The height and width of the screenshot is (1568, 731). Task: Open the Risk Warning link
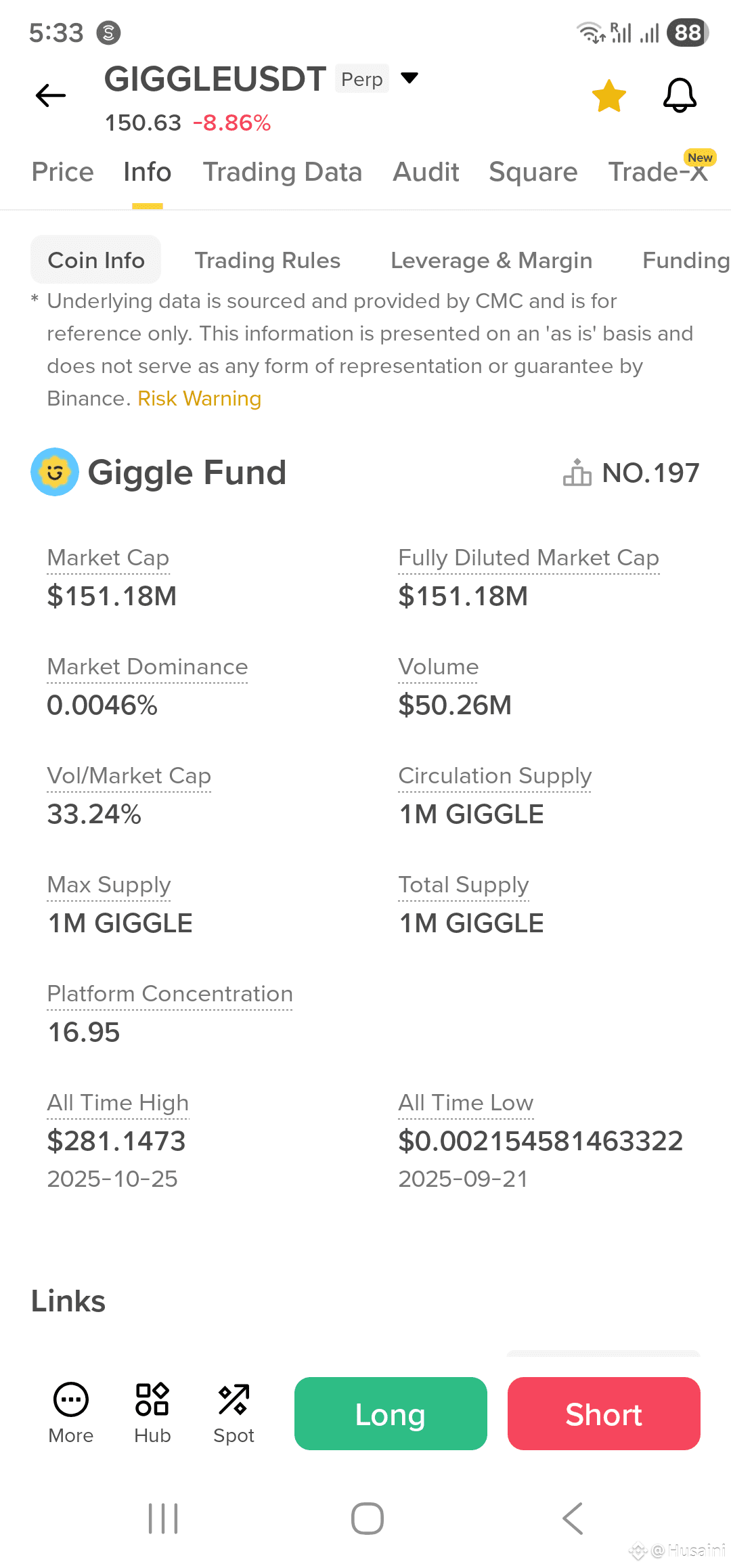pos(200,398)
